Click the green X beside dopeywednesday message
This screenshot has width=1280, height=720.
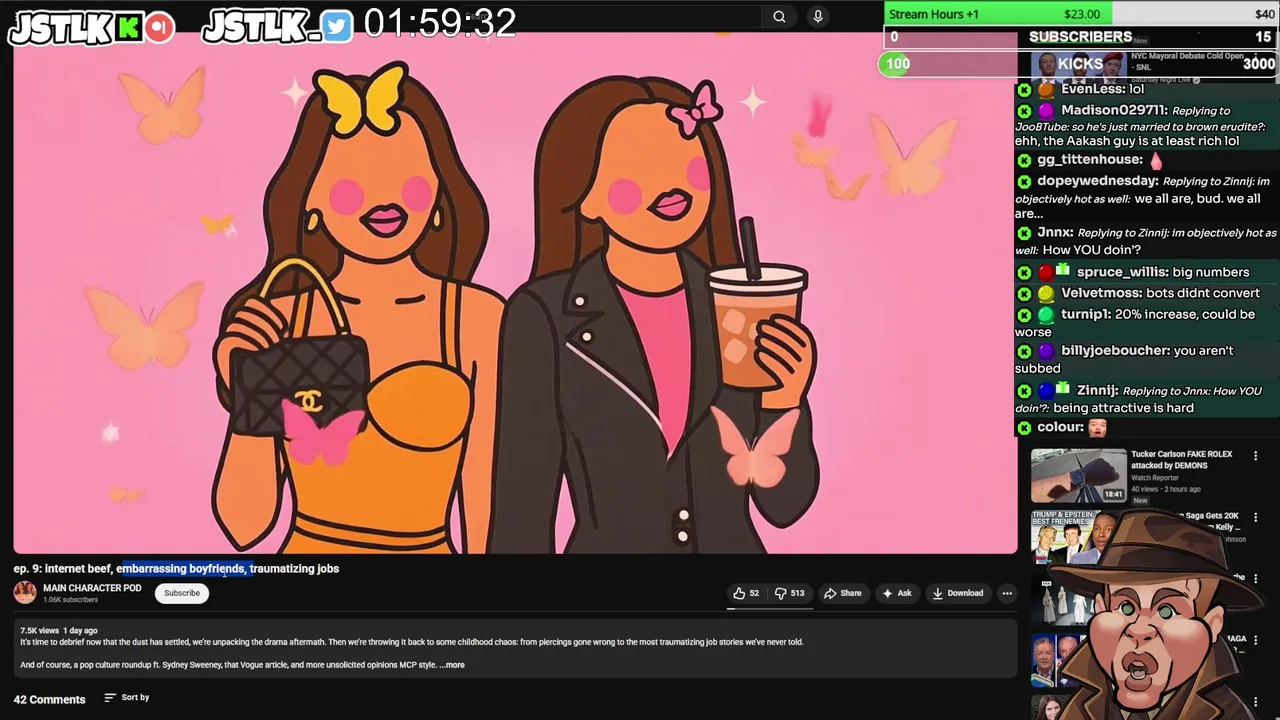[x=1024, y=182]
